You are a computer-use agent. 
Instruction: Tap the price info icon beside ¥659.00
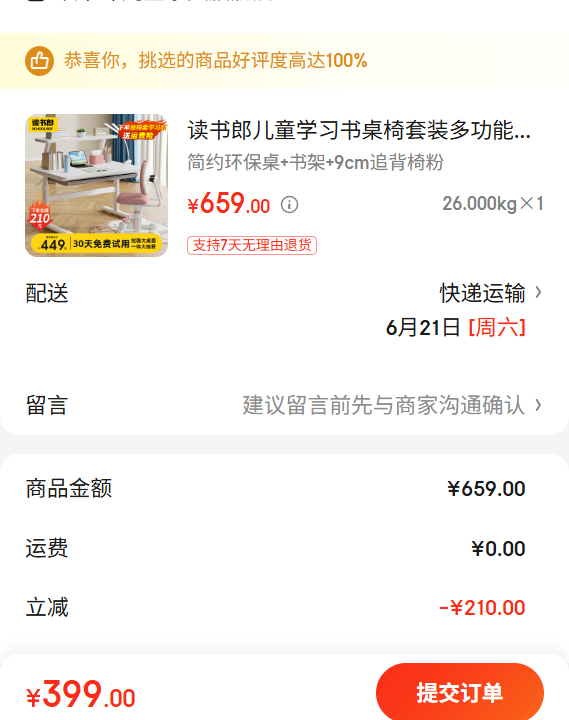[289, 204]
